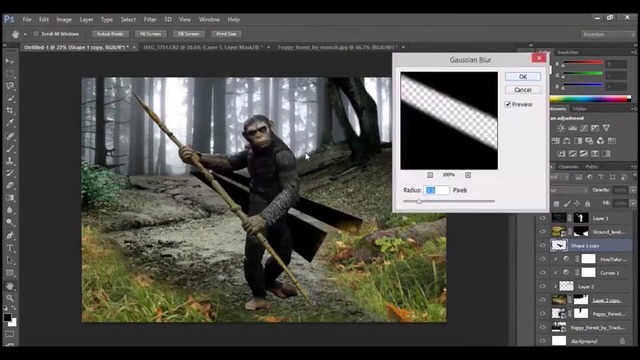
Task: Open the Filter menu
Action: pyautogui.click(x=150, y=20)
